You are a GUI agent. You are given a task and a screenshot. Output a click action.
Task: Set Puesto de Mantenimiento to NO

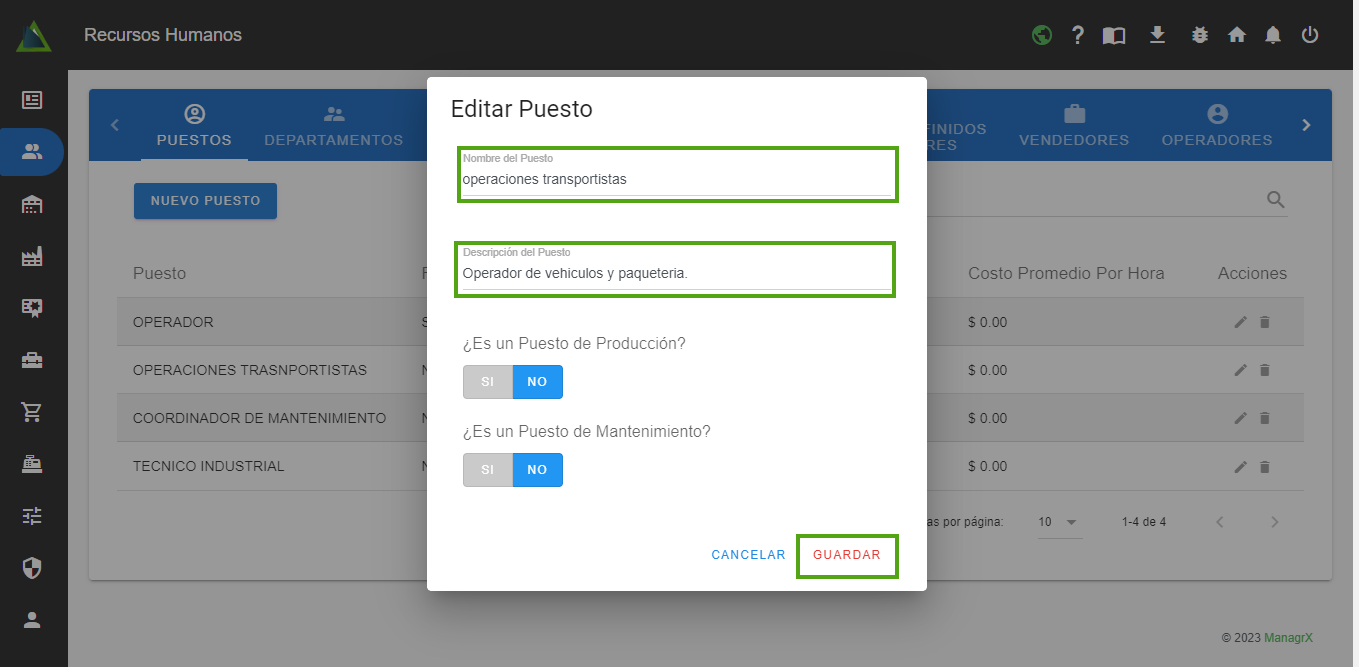point(537,470)
